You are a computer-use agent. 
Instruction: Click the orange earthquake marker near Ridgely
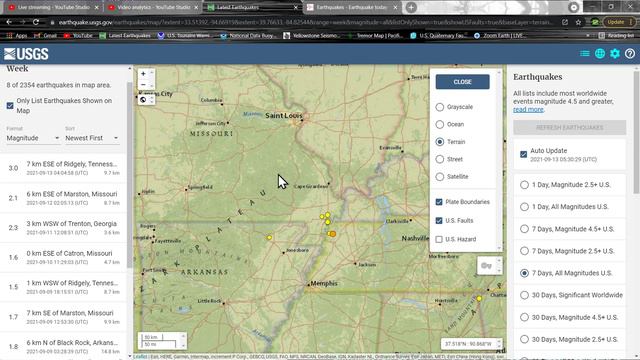333,234
